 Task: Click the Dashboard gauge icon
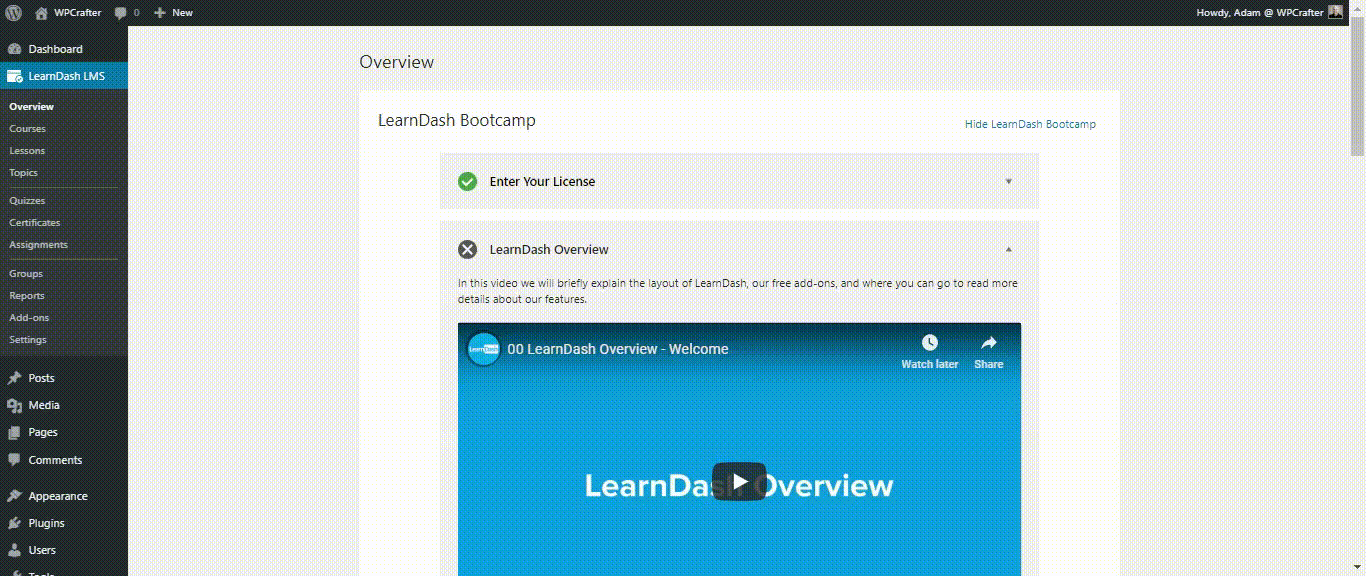(14, 49)
